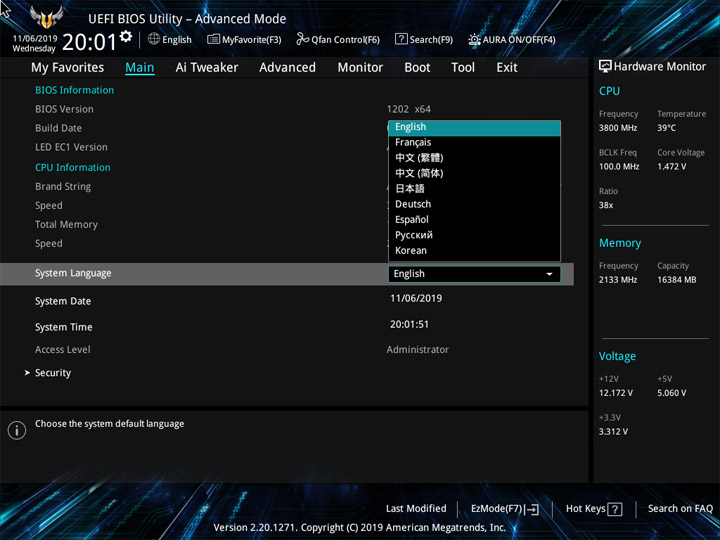Click the System Language dropdown arrow
This screenshot has width=720, height=540.
tap(549, 274)
